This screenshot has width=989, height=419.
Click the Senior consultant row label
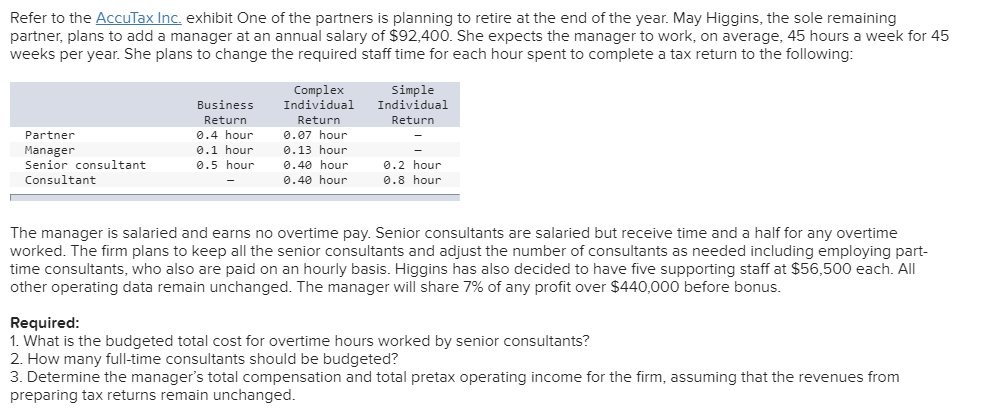tap(85, 165)
